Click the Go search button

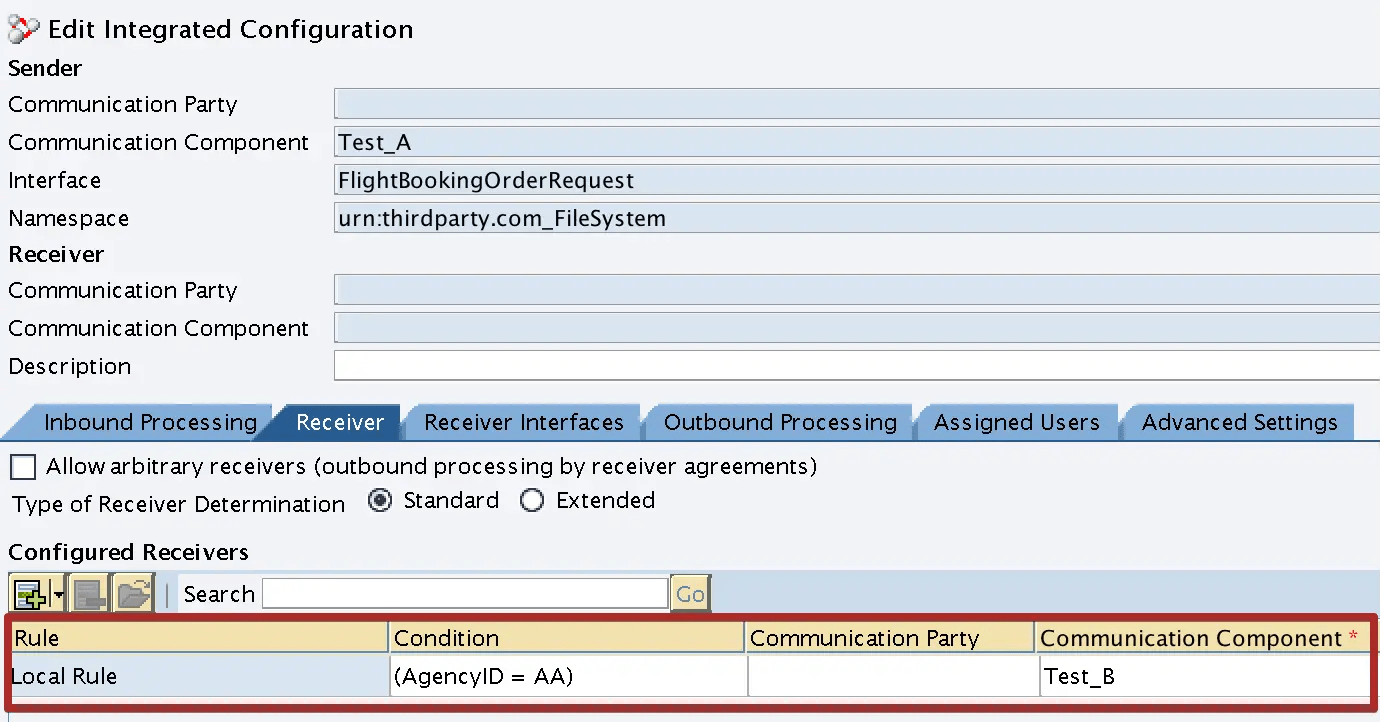(689, 592)
